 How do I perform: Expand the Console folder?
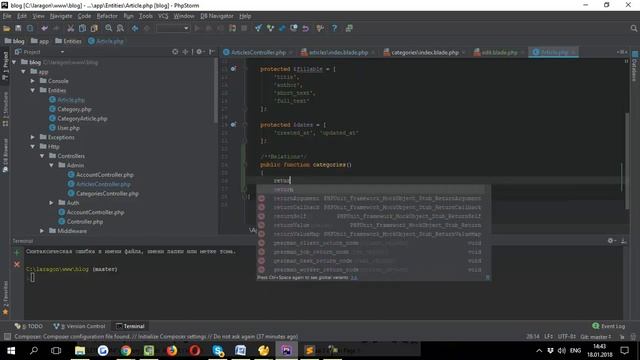click(33, 81)
